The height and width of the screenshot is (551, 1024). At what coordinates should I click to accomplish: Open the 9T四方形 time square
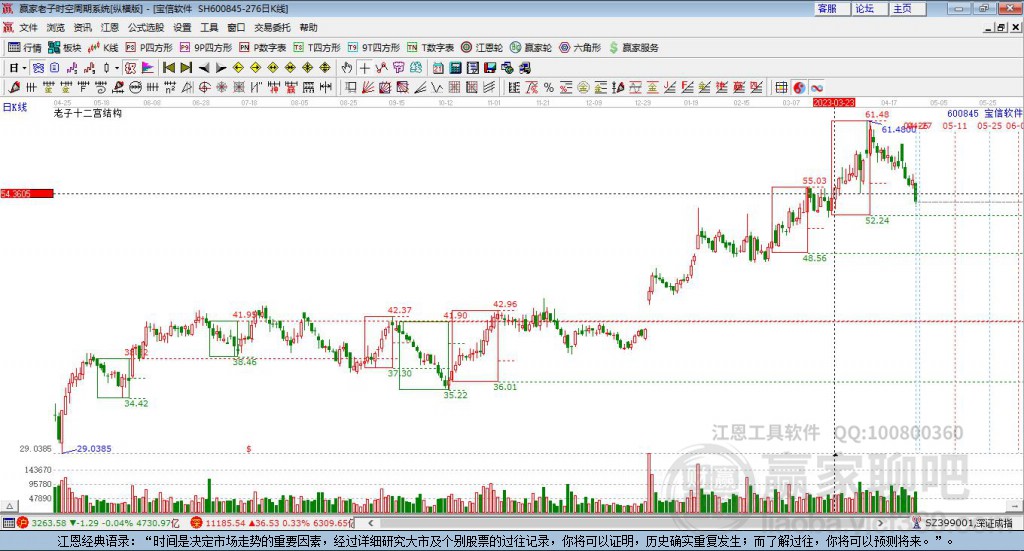click(x=373, y=48)
